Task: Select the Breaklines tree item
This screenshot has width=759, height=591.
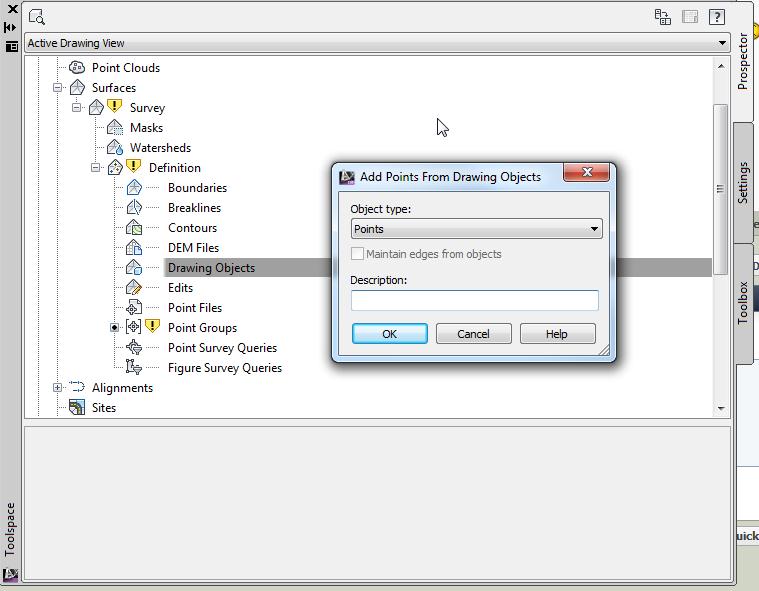Action: tap(195, 208)
